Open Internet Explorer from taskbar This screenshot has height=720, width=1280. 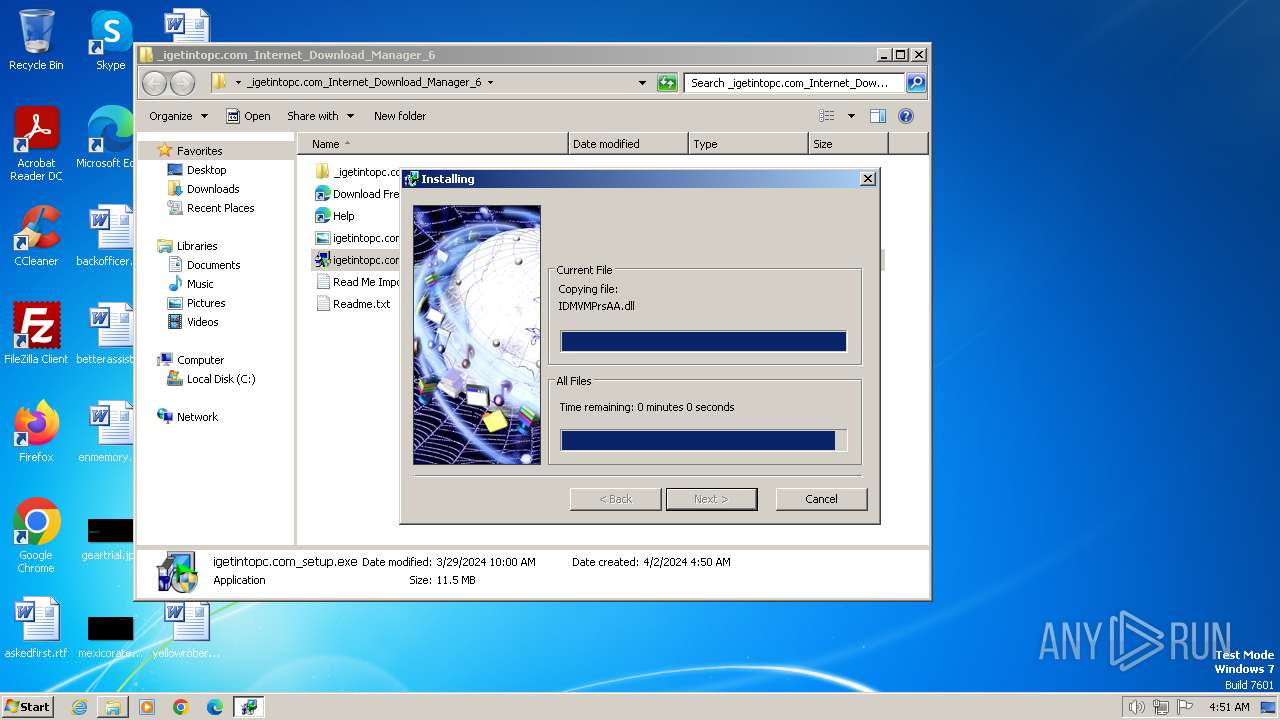79,707
